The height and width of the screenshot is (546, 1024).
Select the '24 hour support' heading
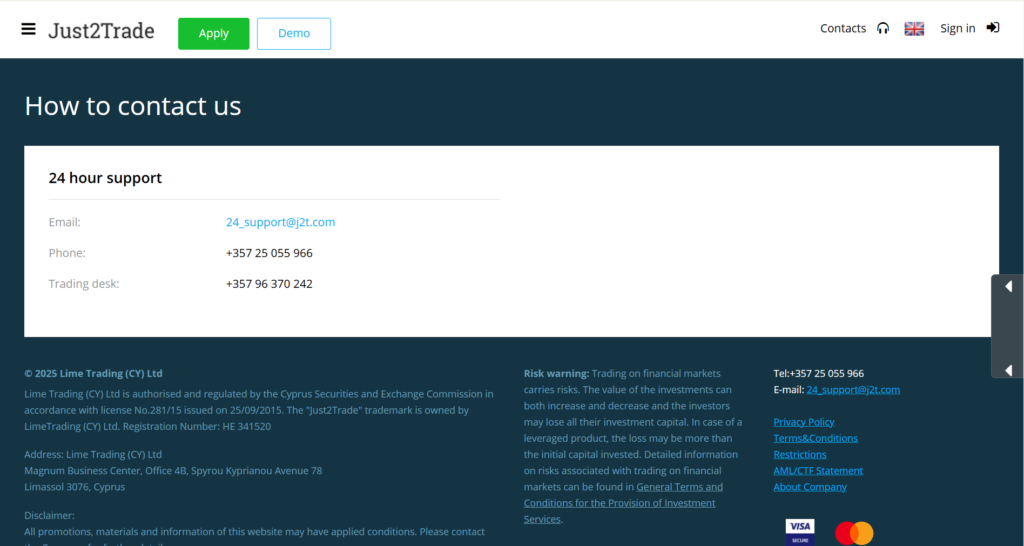[x=105, y=178]
